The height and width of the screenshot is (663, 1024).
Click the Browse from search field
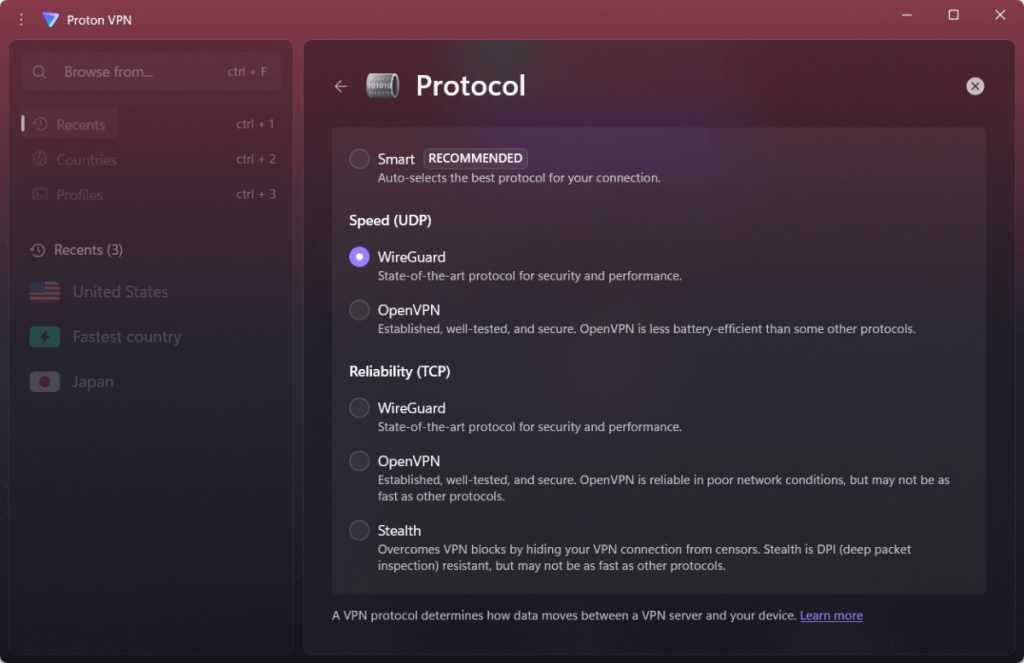coord(140,72)
